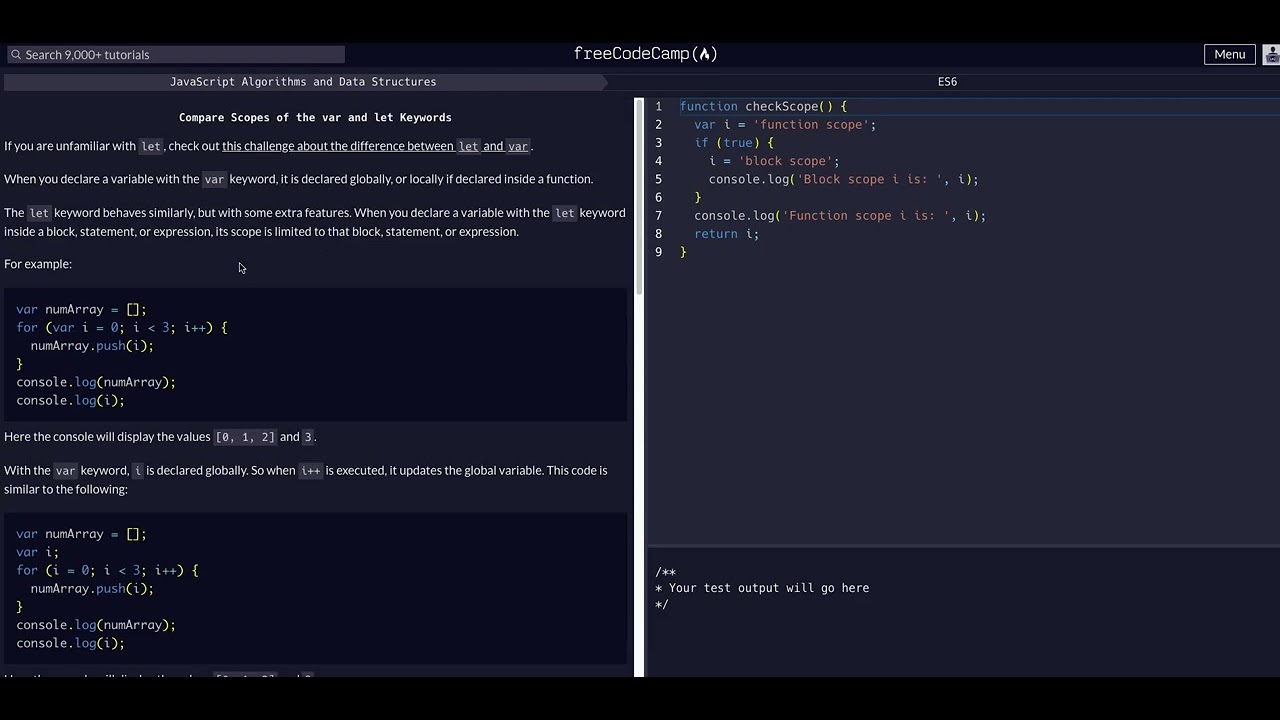Click 'Your test output will go here' text
This screenshot has width=1280, height=720.
[x=769, y=588]
